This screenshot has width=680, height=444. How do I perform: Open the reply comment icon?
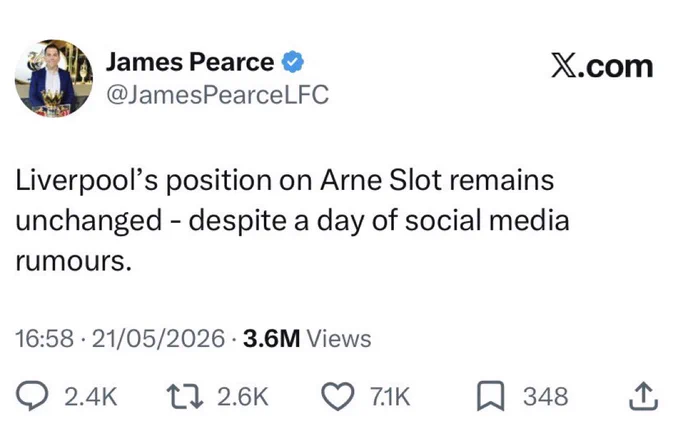coord(32,395)
